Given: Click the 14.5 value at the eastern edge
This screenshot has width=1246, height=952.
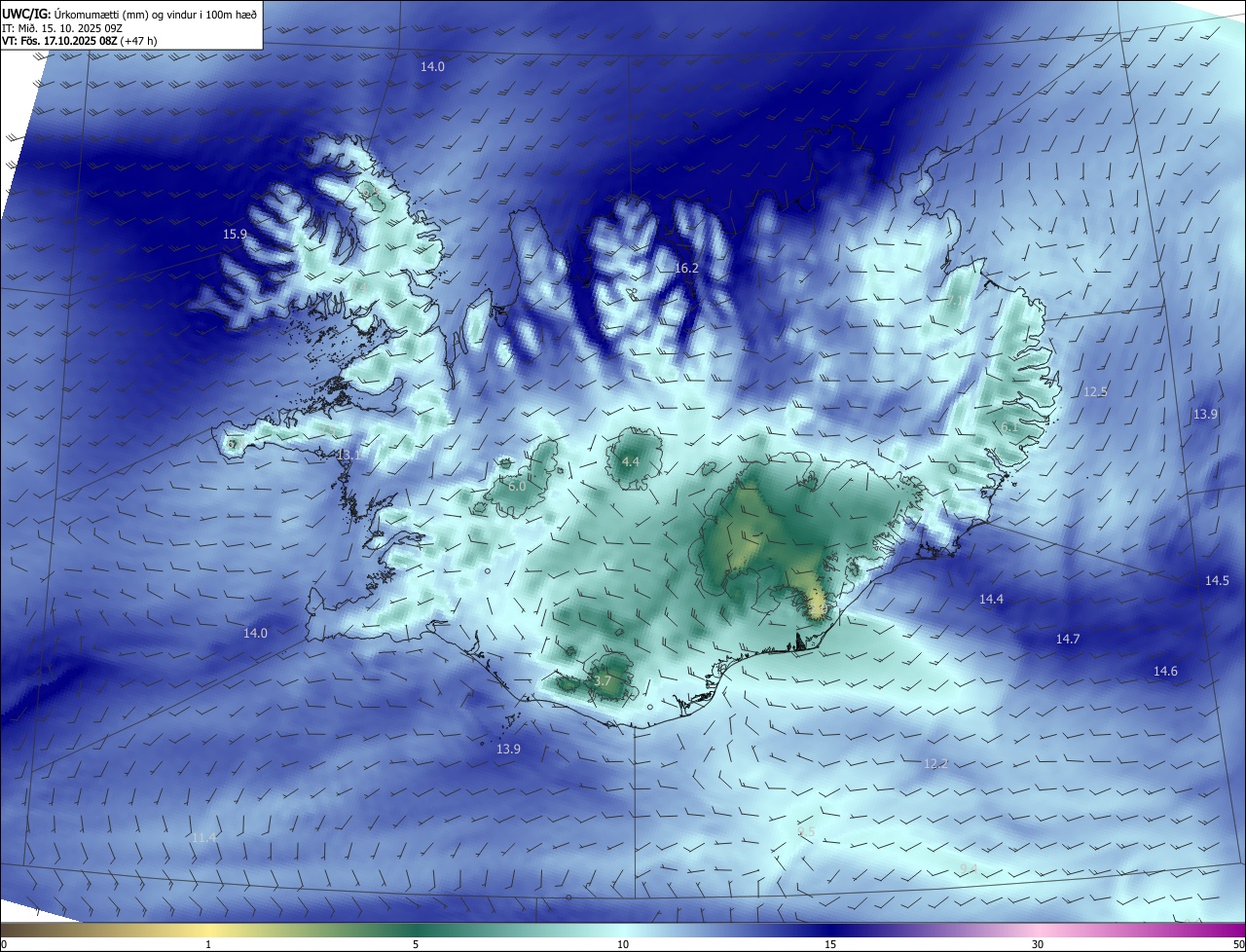Looking at the screenshot, I should tap(1217, 580).
